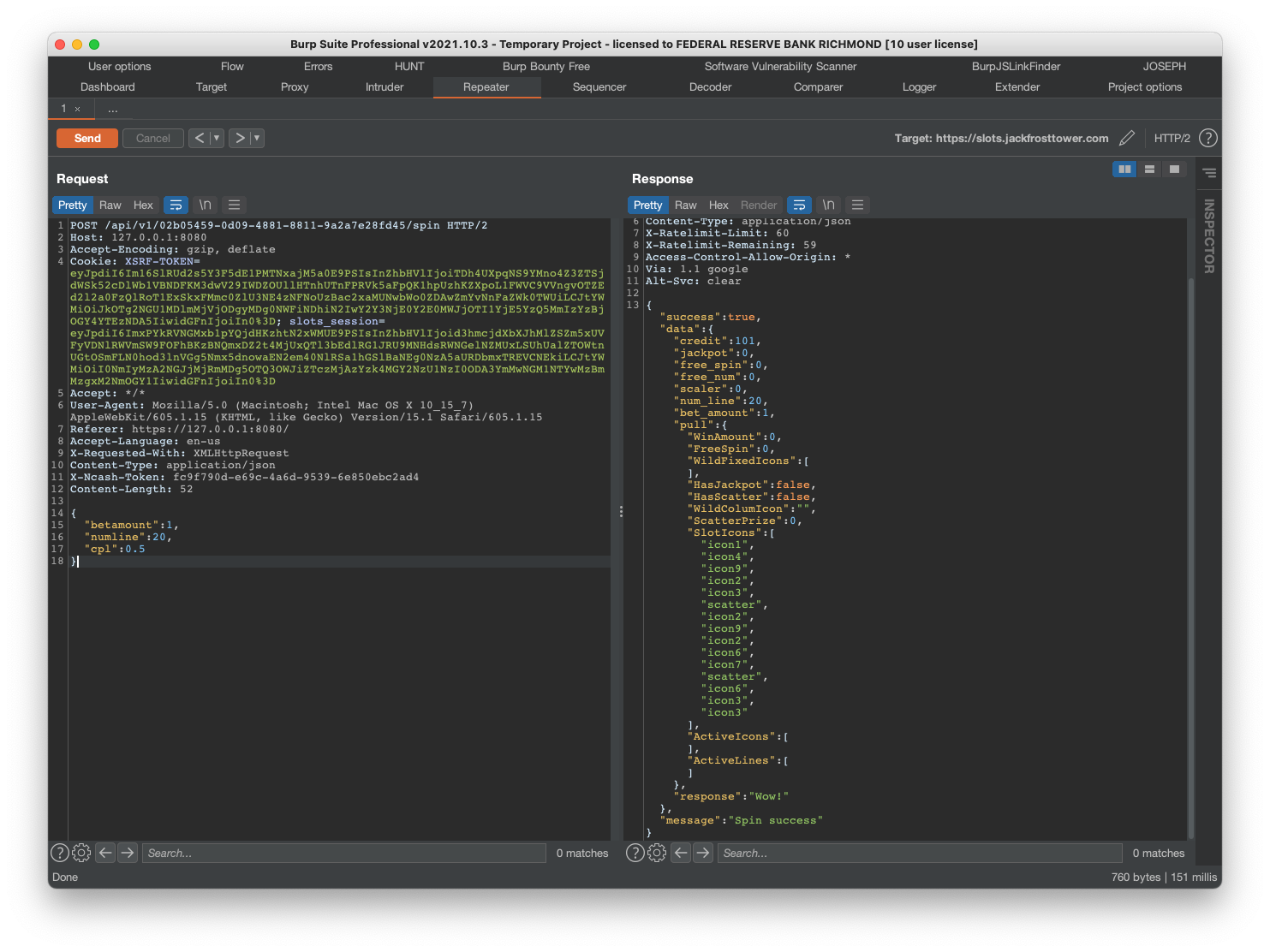
Task: Open Request search settings gear
Action: [x=81, y=853]
